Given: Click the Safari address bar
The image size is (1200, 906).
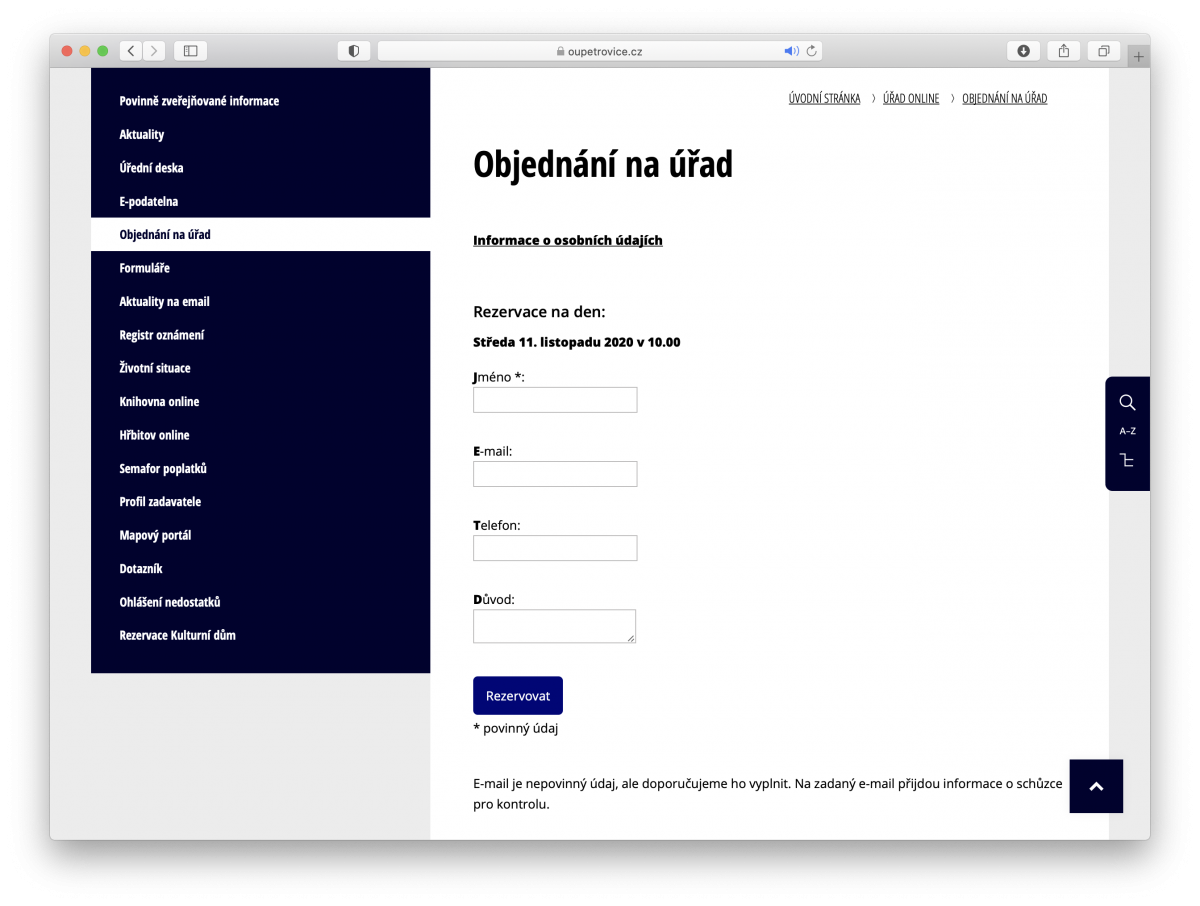Looking at the screenshot, I should point(600,50).
